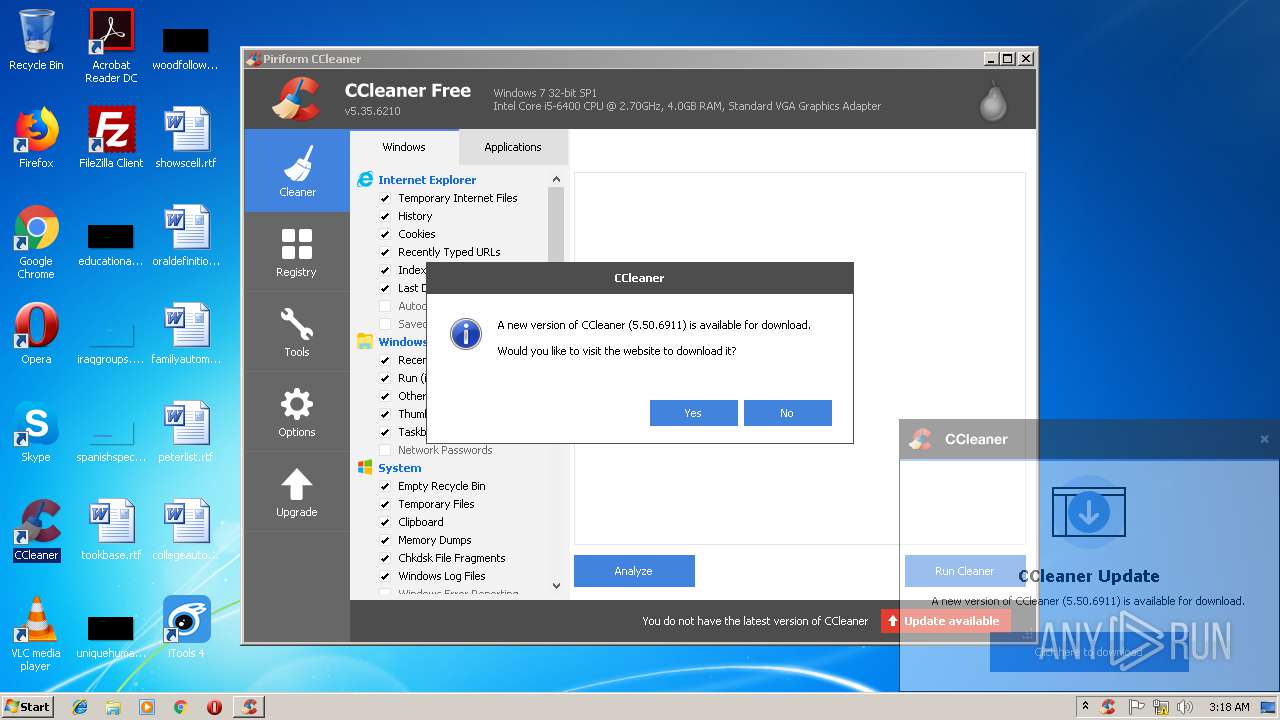Uncheck the History checkbox
1280x720 pixels.
(x=385, y=216)
